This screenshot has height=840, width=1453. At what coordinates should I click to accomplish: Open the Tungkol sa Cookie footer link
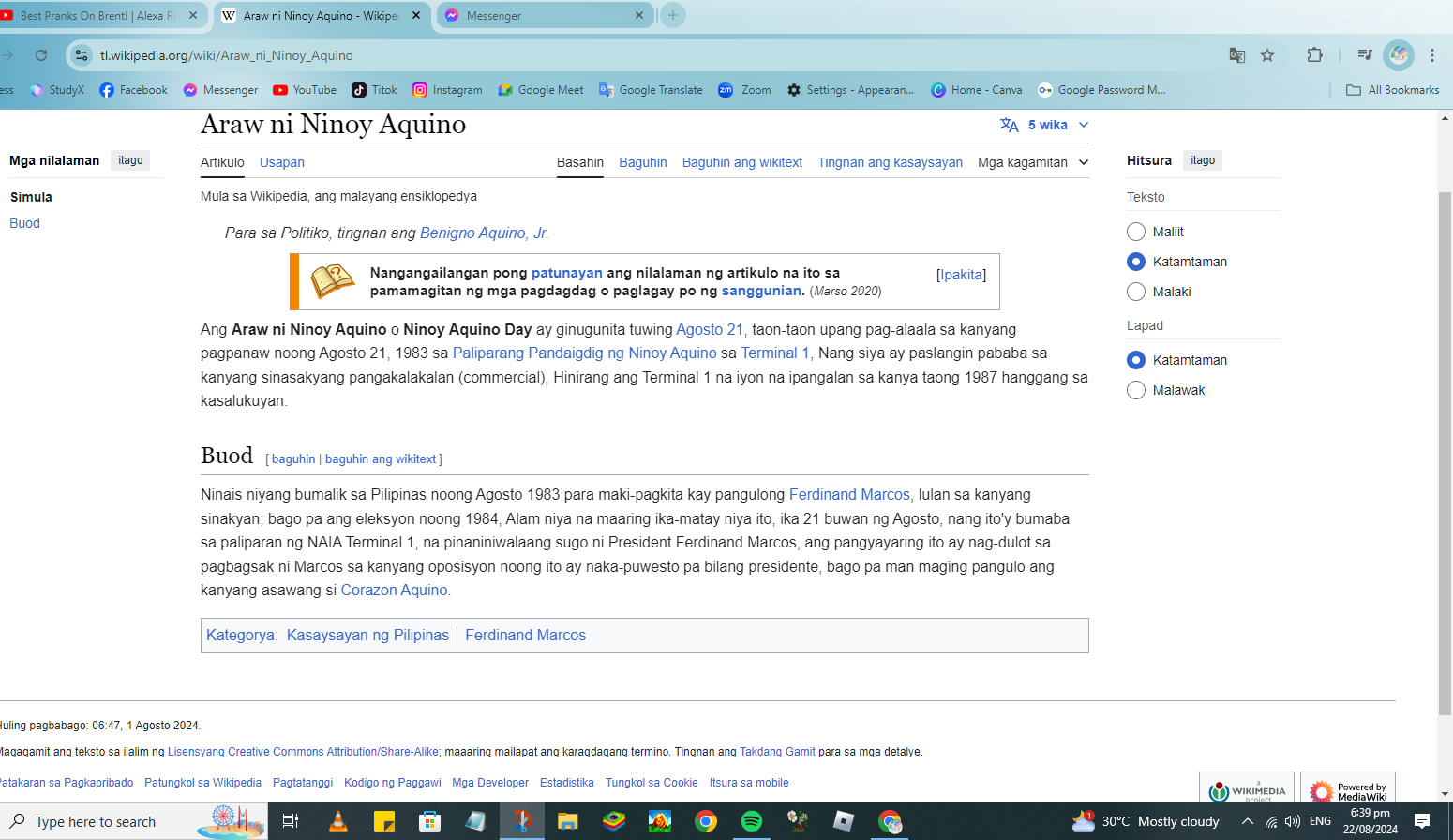tap(652, 783)
